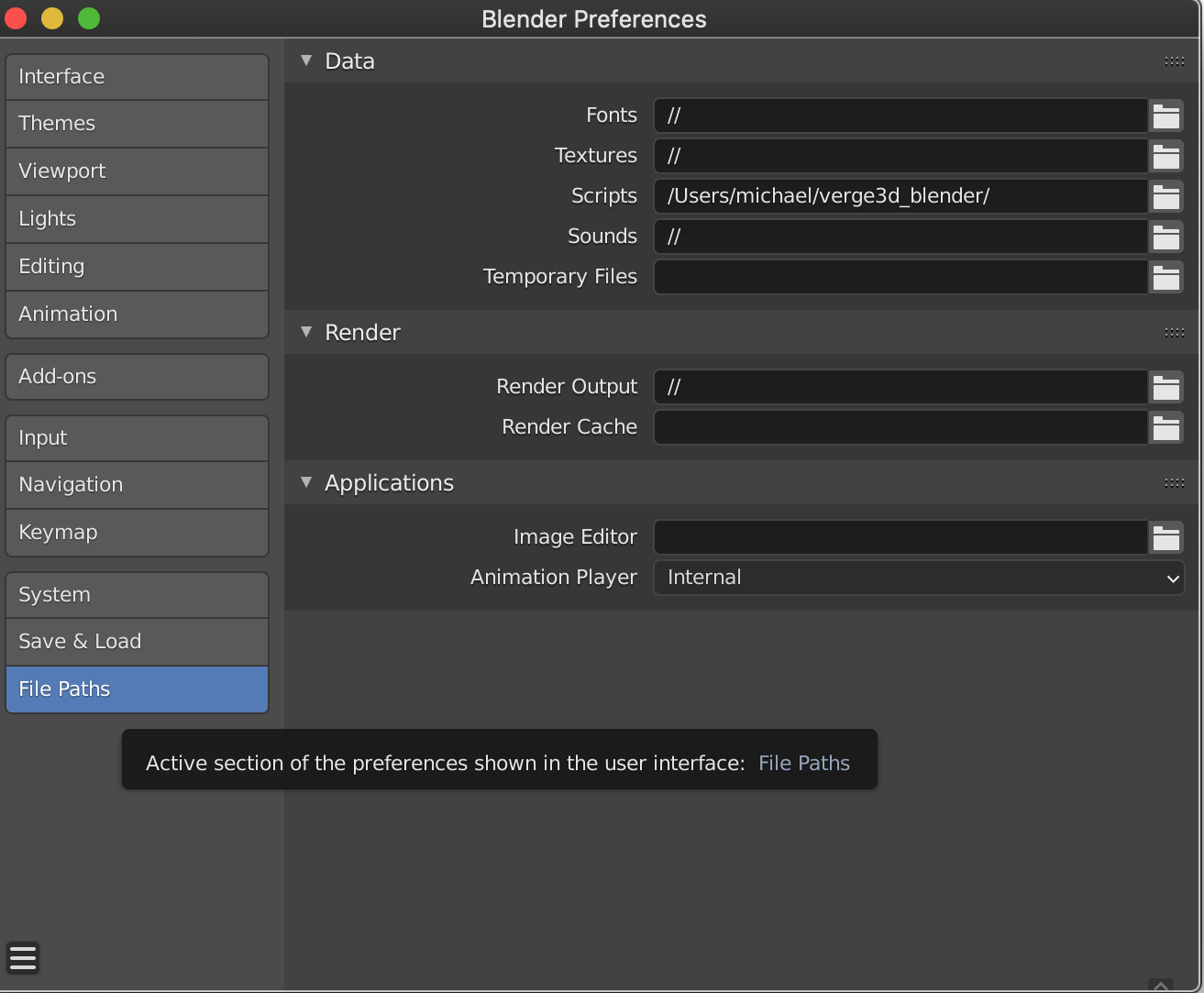Open the hamburger preferences menu
This screenshot has height=993, width=1204.
23,957
